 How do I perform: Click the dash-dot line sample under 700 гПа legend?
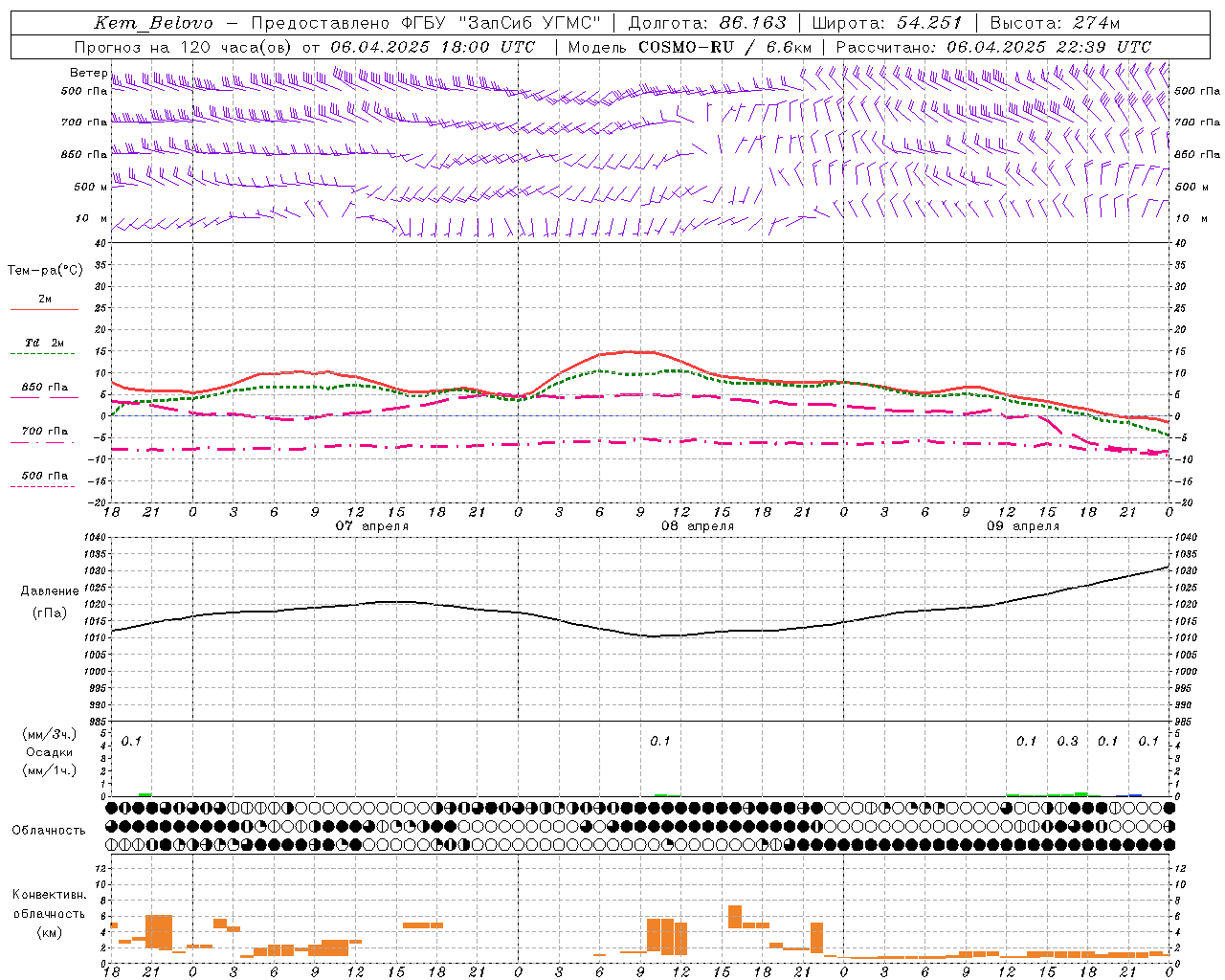pyautogui.click(x=44, y=443)
